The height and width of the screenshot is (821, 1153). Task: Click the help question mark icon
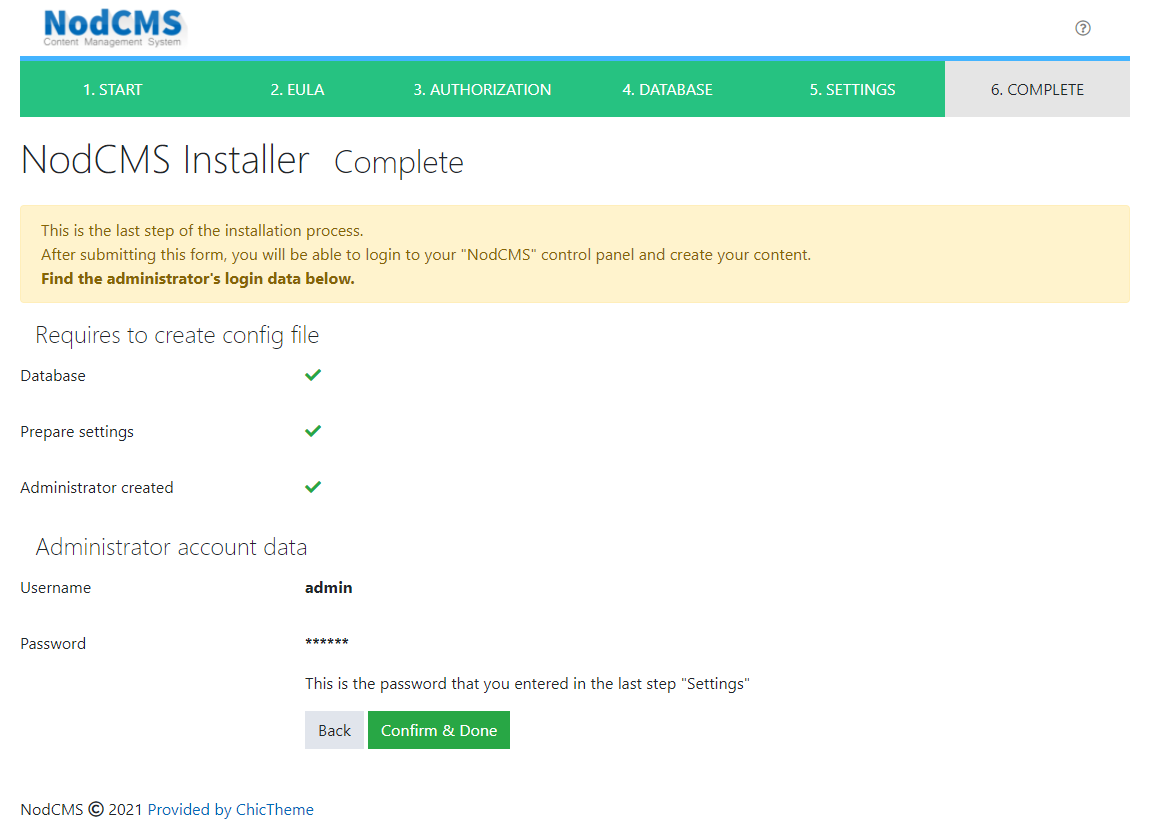[x=1082, y=28]
